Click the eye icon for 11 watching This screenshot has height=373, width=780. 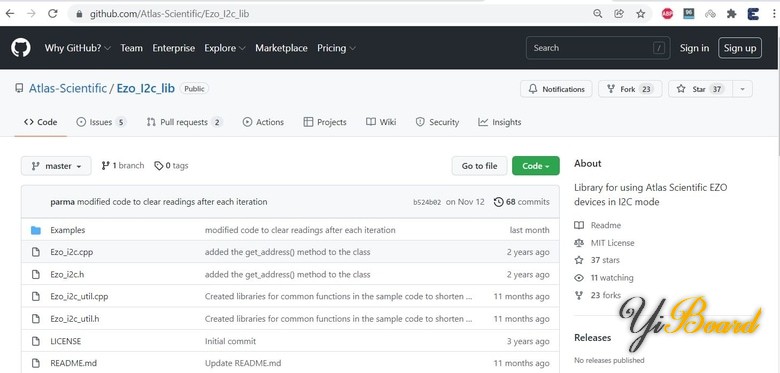pyautogui.click(x=579, y=278)
